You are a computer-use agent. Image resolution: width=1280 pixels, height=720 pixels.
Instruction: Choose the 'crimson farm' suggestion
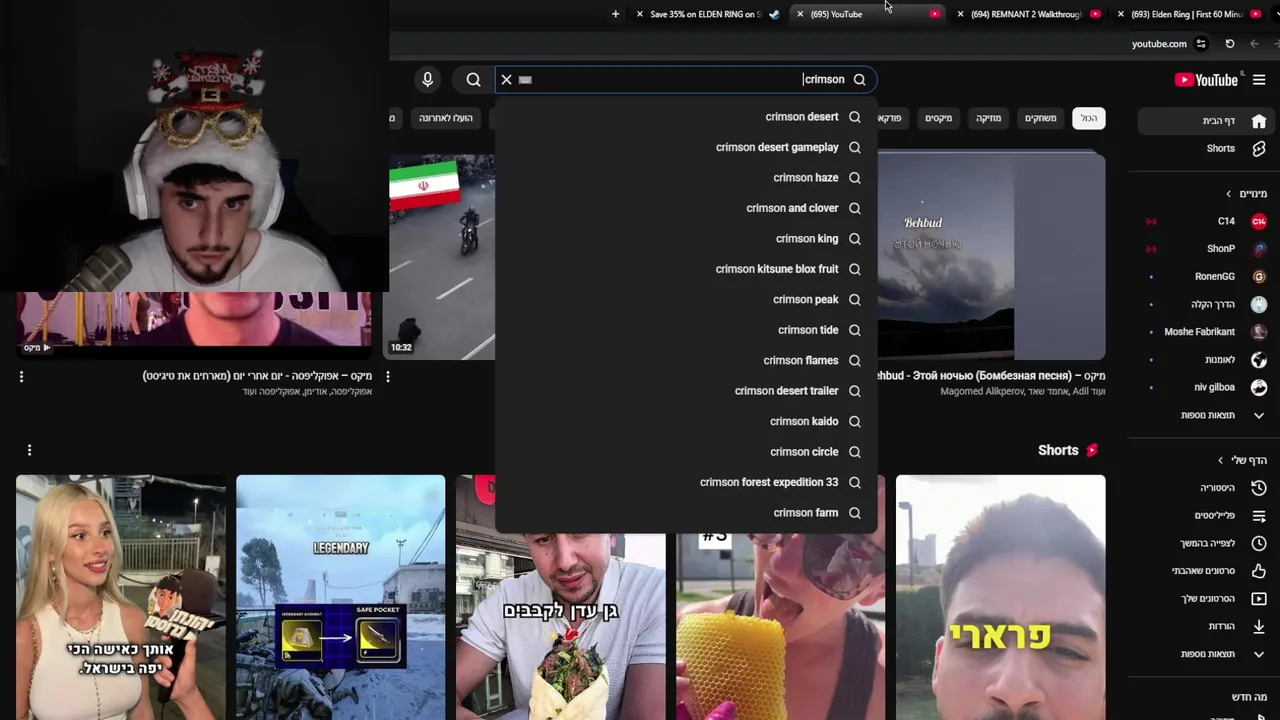click(x=686, y=513)
